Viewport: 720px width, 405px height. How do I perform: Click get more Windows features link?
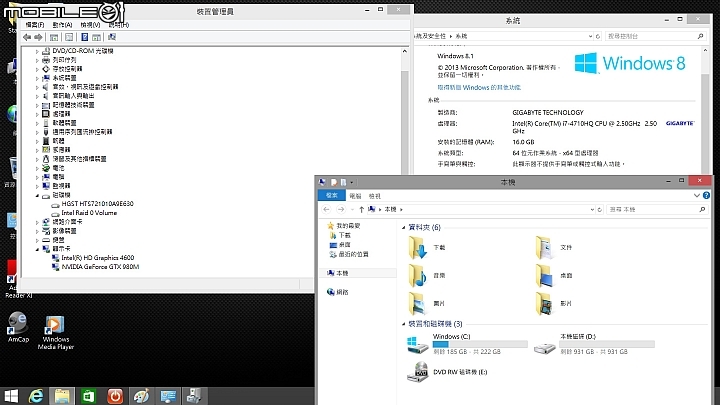(479, 87)
